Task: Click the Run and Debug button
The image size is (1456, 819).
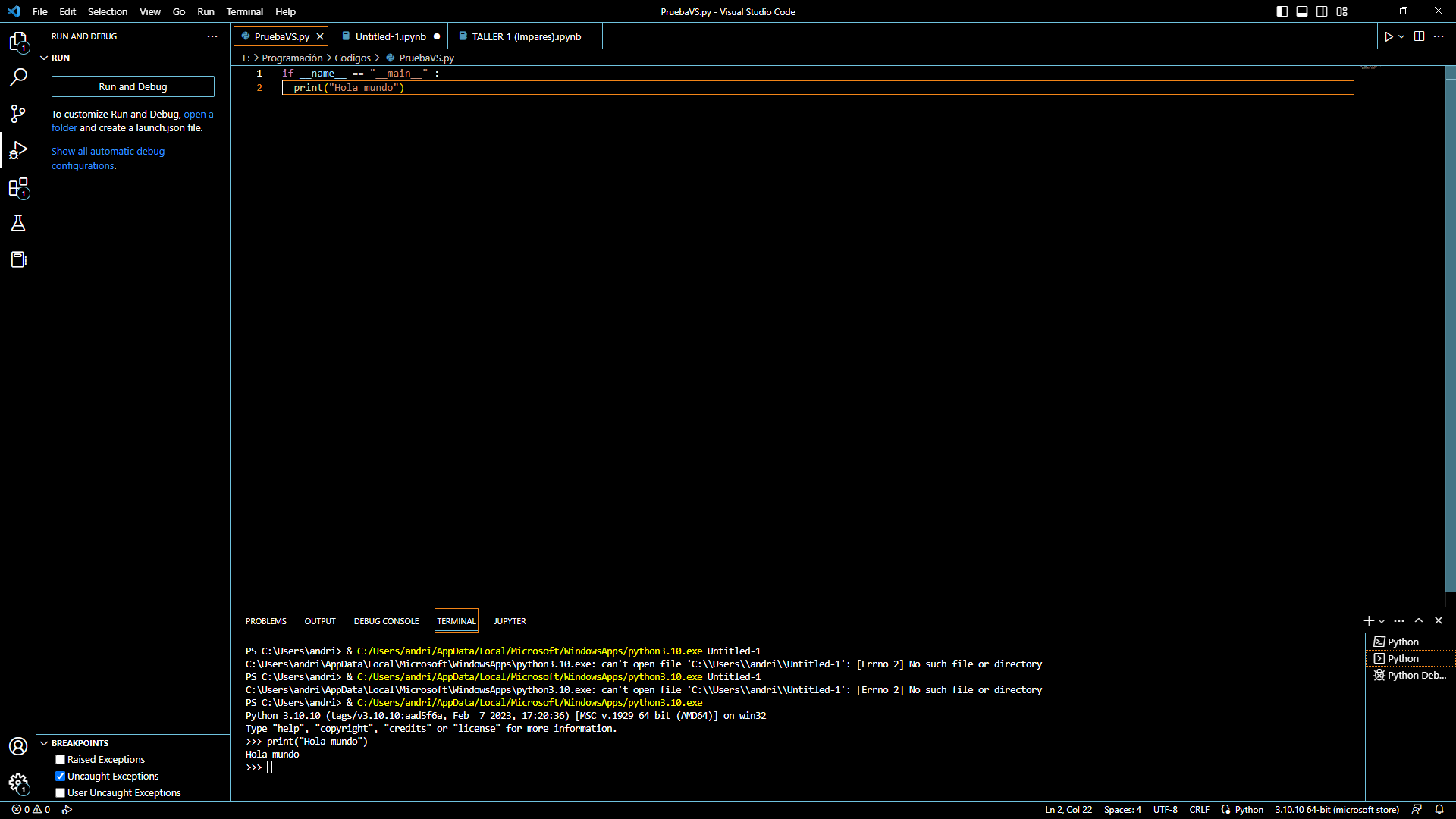Action: pyautogui.click(x=133, y=86)
